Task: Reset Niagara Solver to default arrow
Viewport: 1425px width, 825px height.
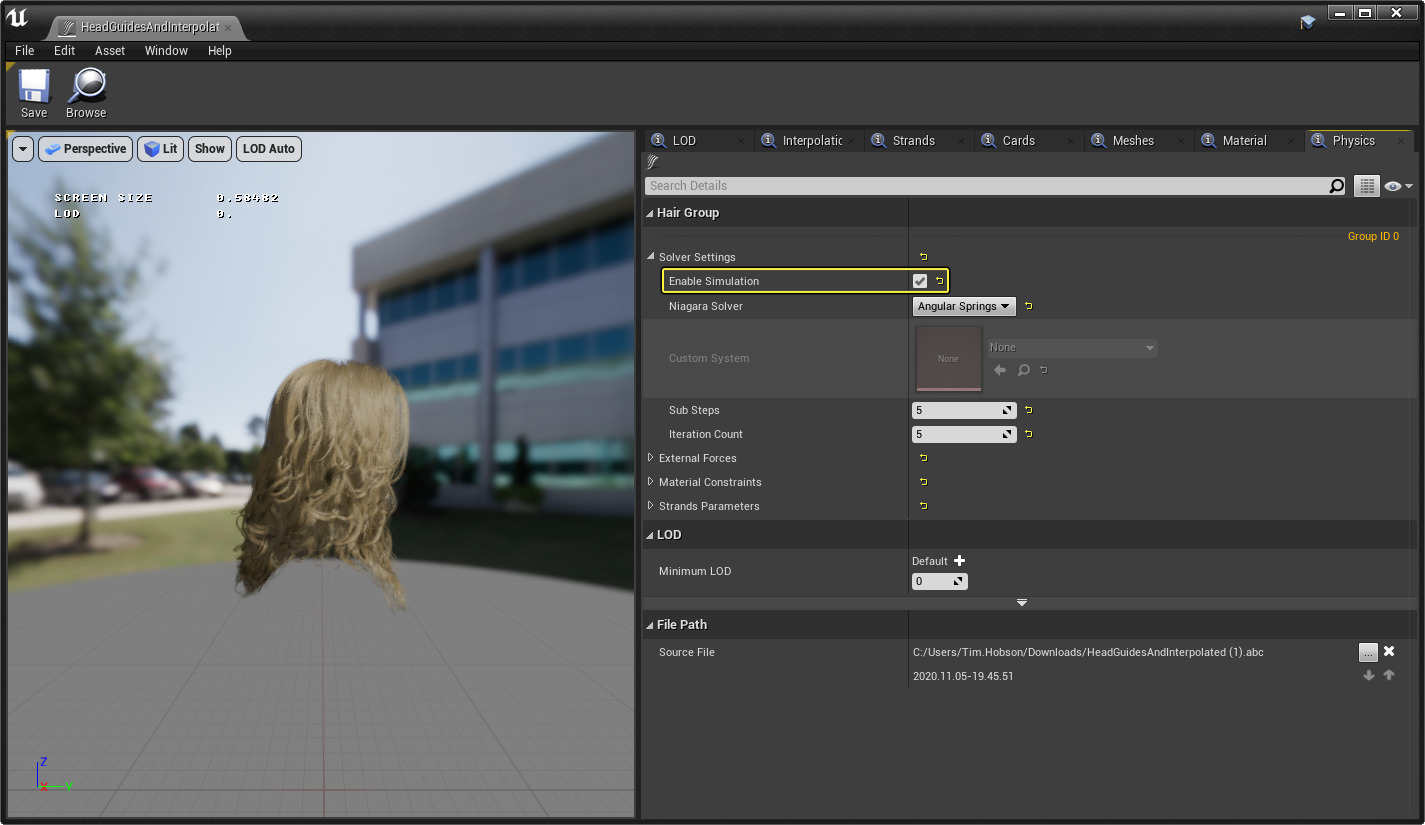Action: (x=1028, y=306)
